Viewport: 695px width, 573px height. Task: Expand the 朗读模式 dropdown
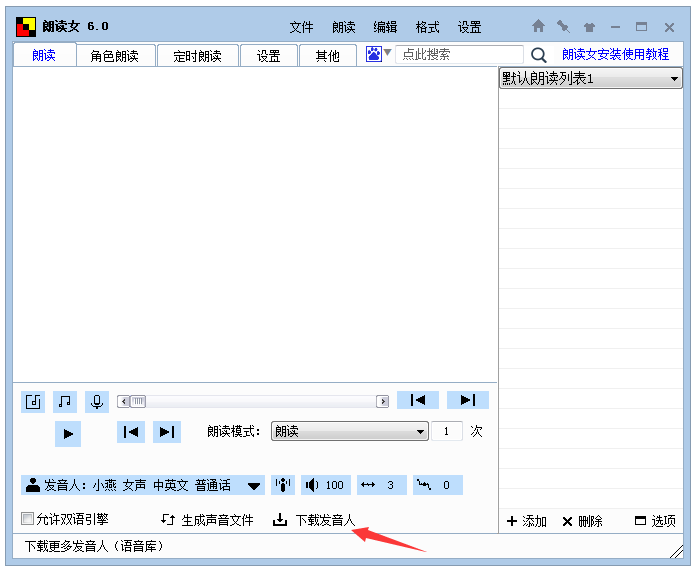[x=421, y=432]
